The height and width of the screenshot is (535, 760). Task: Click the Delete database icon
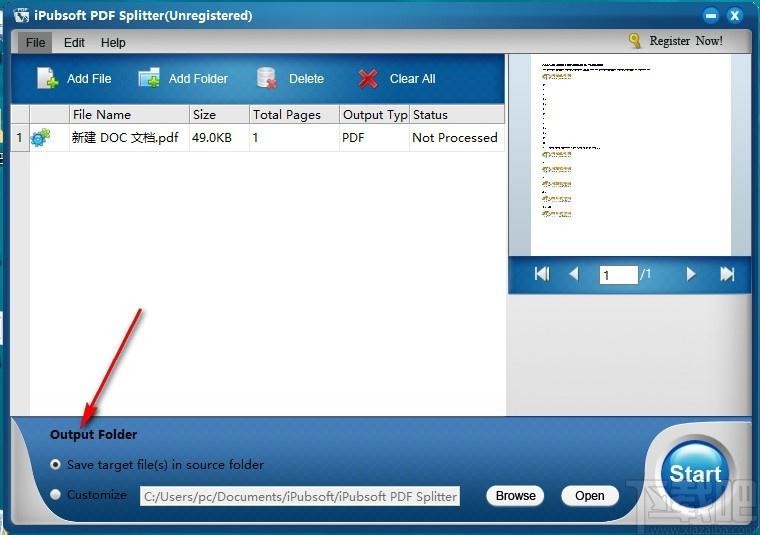pos(266,78)
